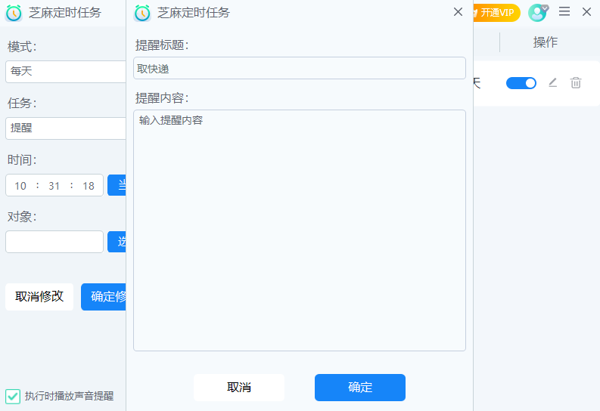Open the user avatar profile icon

pos(538,12)
